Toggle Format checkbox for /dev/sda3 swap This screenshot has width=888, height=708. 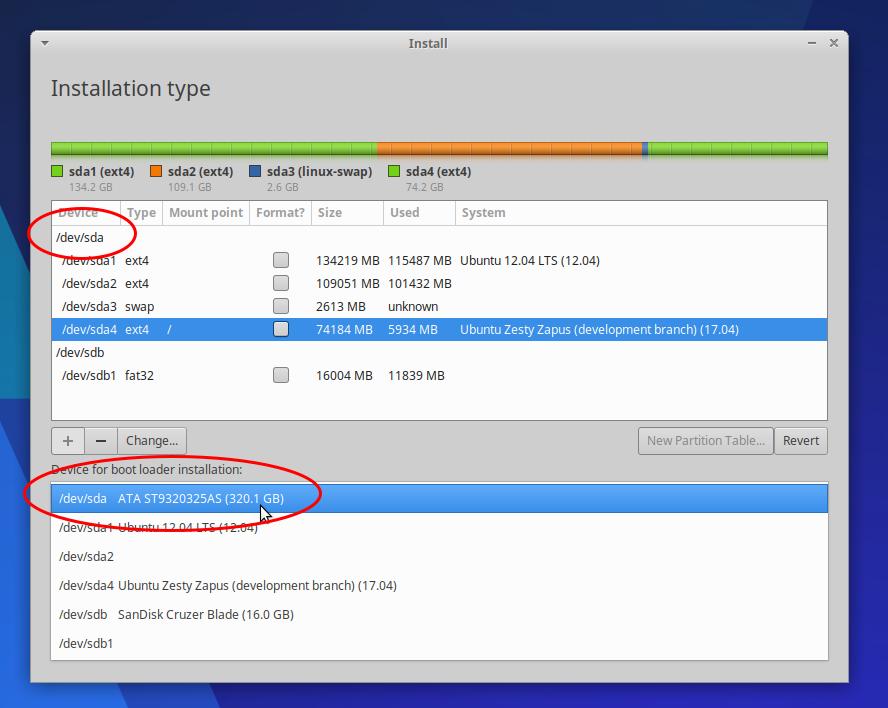281,306
